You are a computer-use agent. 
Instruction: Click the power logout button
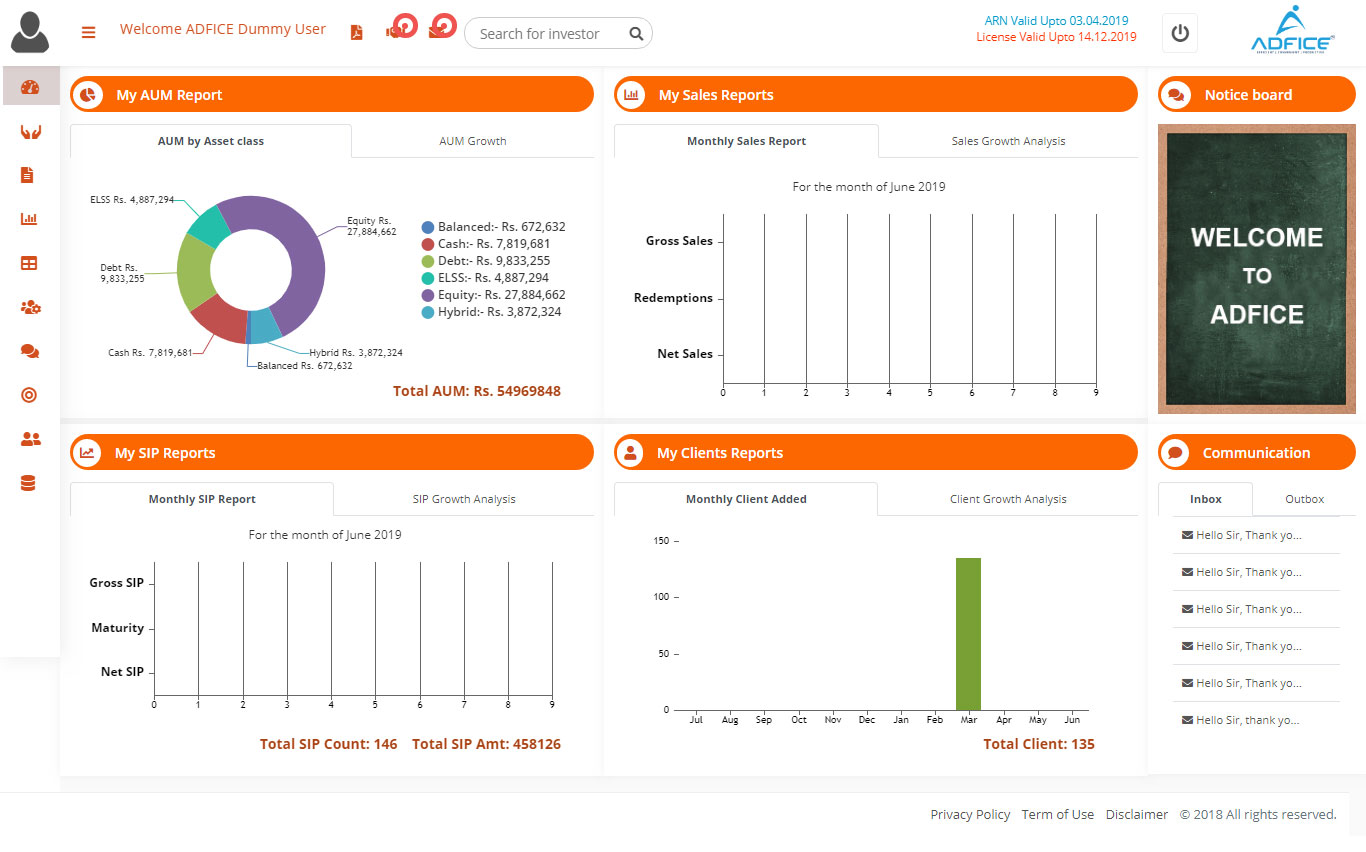pos(1180,33)
